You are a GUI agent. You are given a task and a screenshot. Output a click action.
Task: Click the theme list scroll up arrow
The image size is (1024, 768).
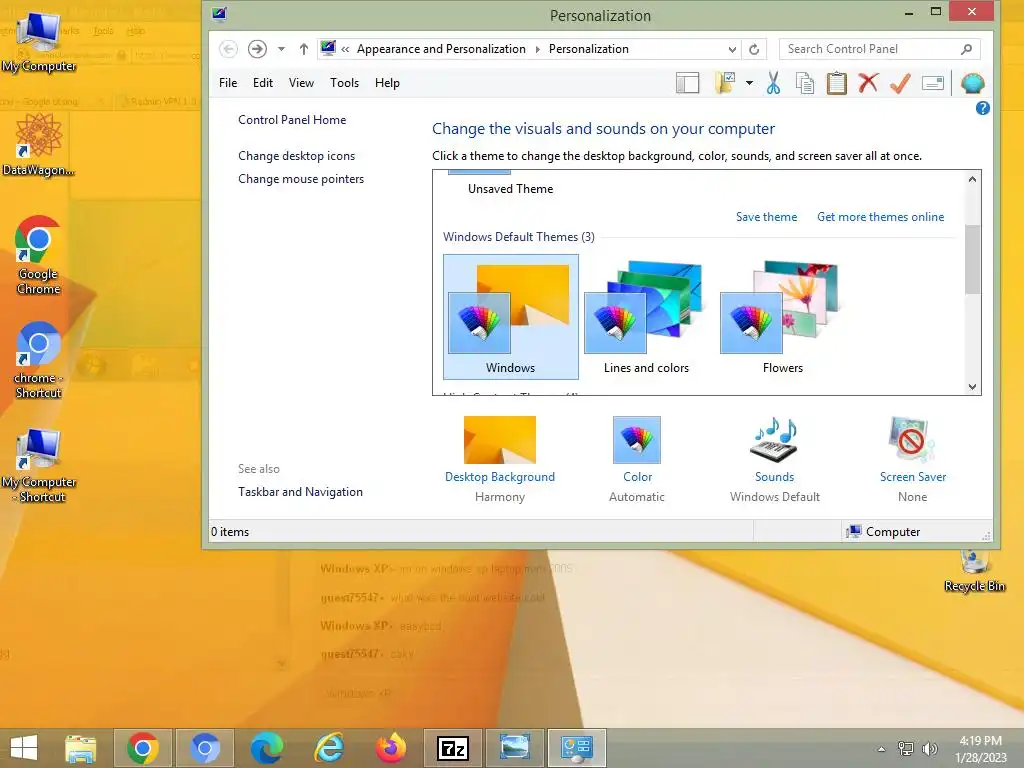(x=972, y=179)
